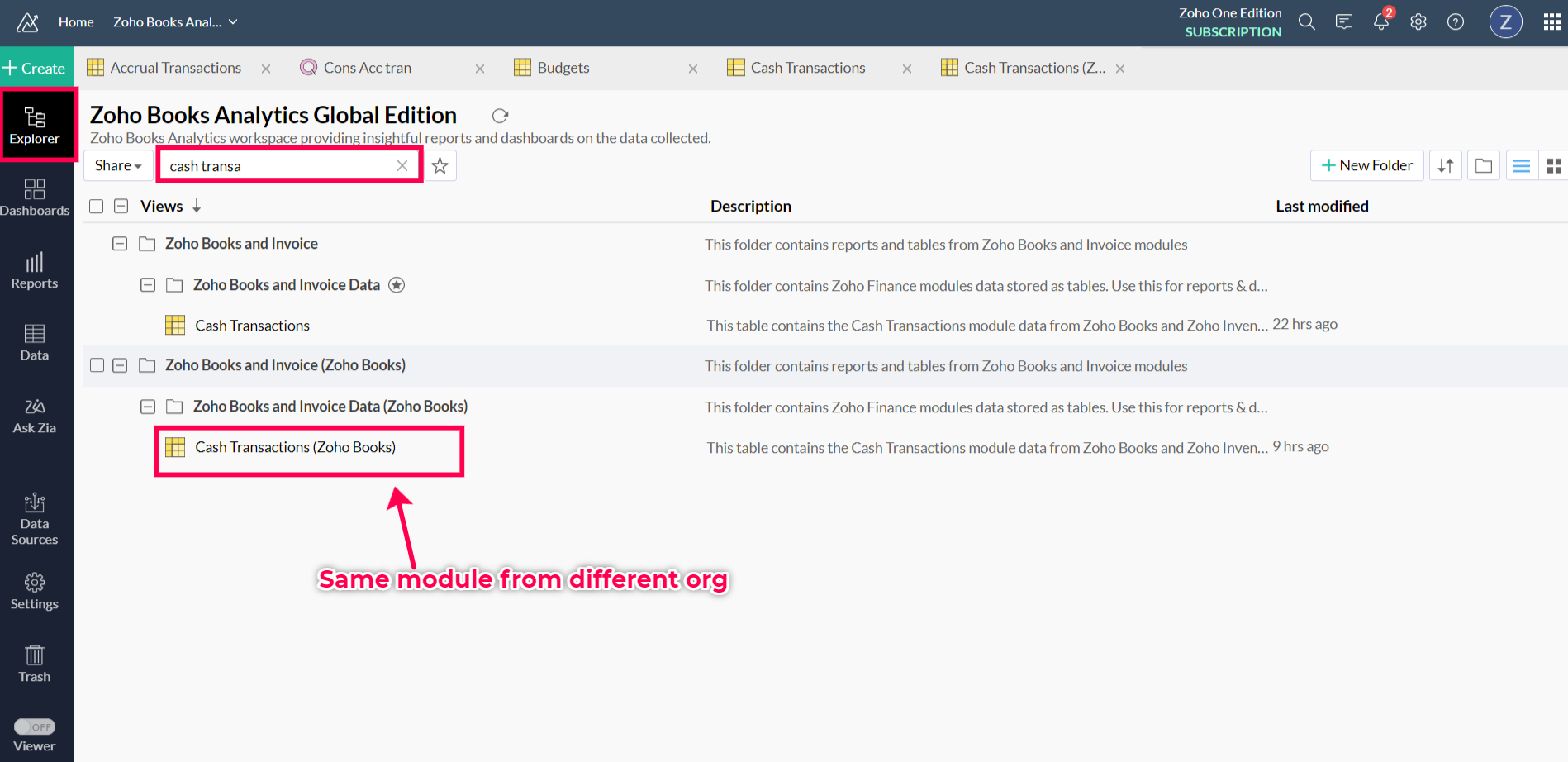Close the Cons Acc tran tab
1568x762 pixels.
480,69
